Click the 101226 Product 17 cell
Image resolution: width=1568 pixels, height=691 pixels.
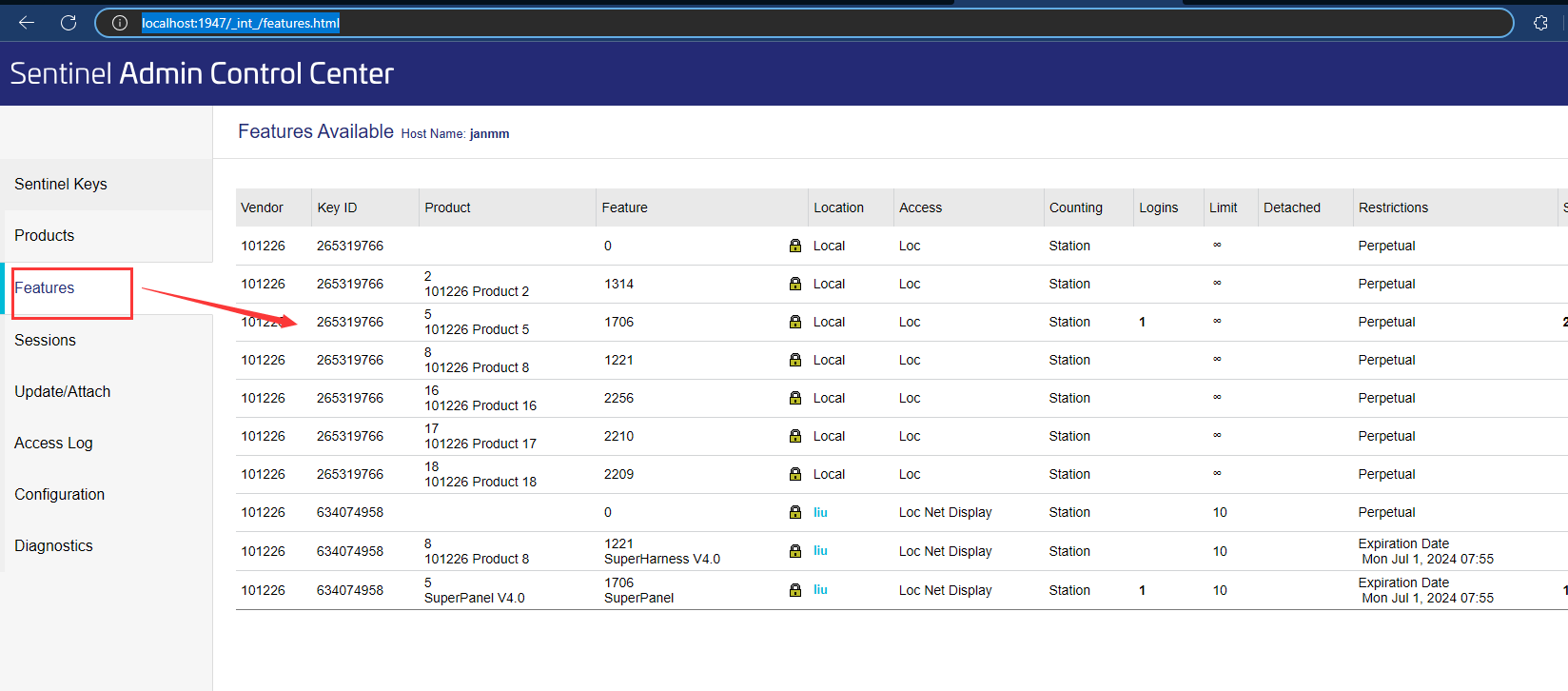coord(480,436)
